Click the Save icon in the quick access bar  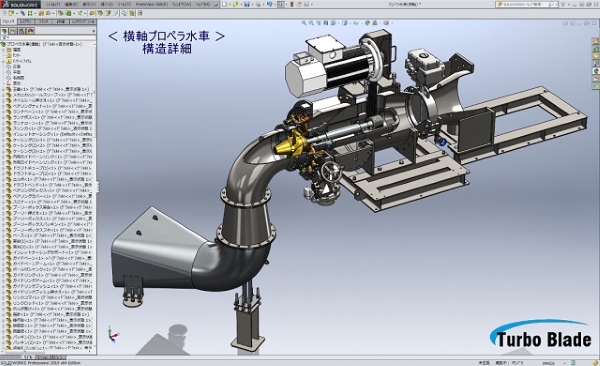click(247, 4)
